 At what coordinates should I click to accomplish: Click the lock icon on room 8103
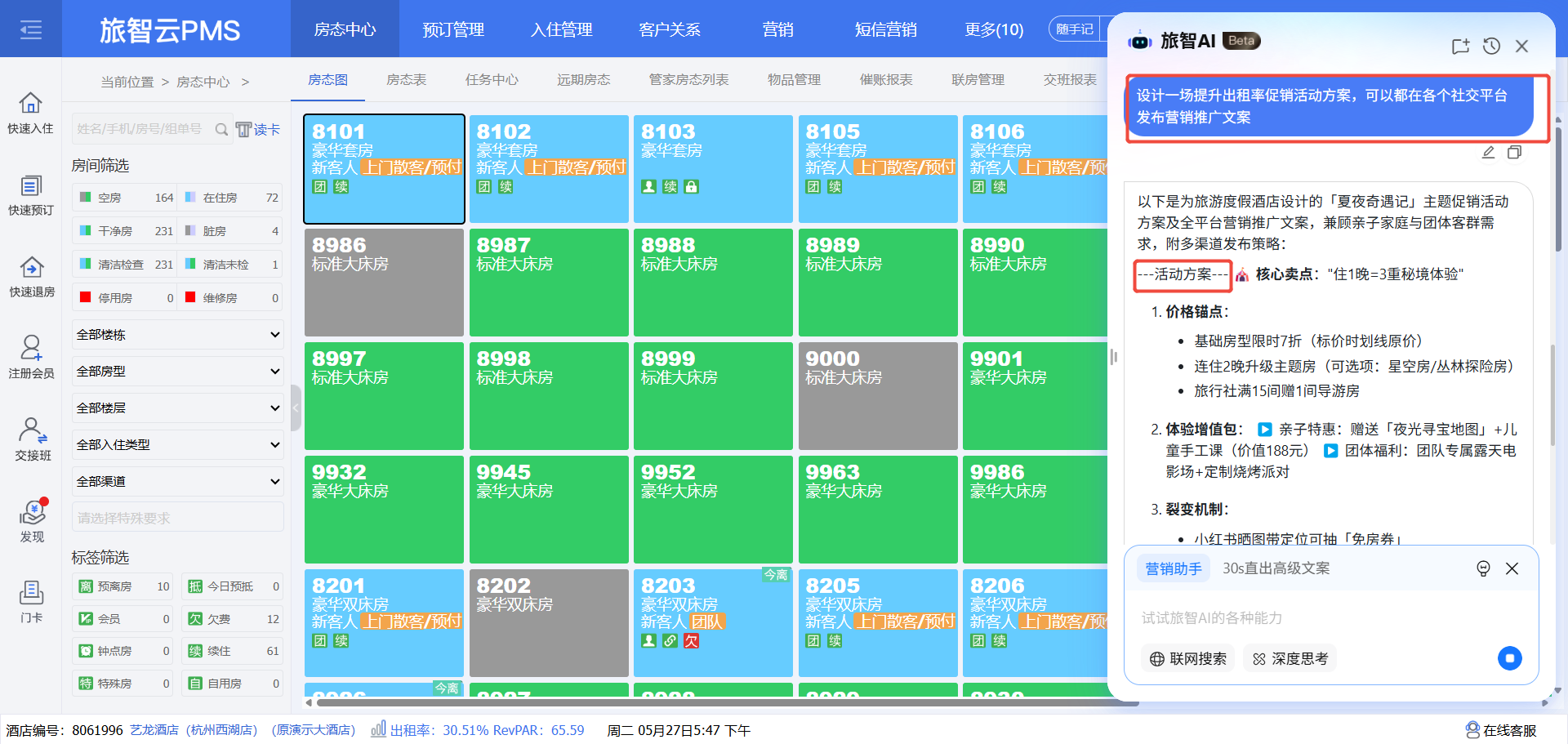click(692, 187)
